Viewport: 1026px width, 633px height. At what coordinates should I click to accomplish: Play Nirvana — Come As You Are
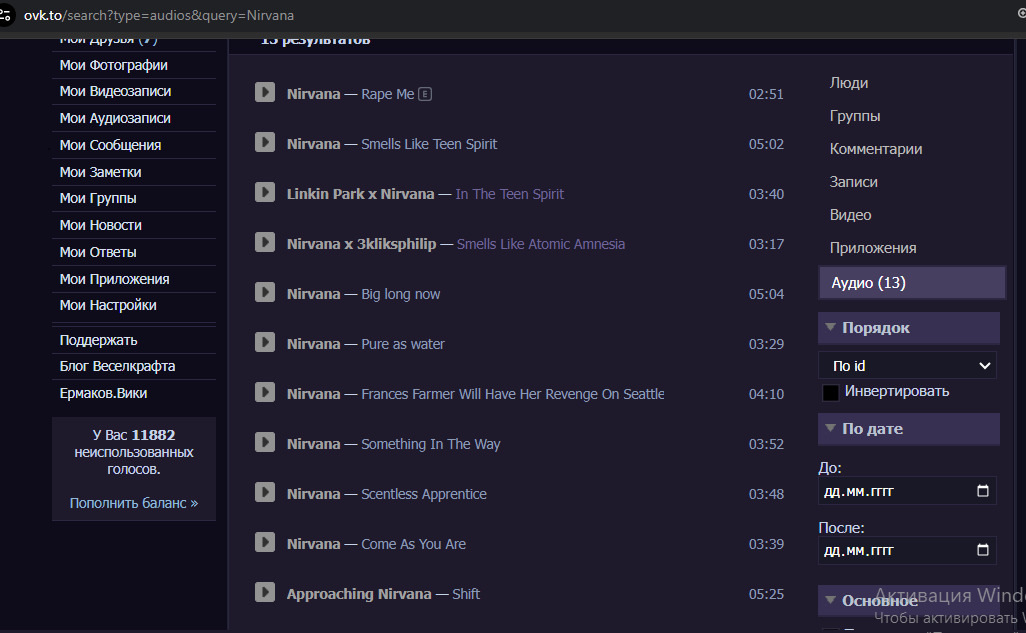[265, 542]
